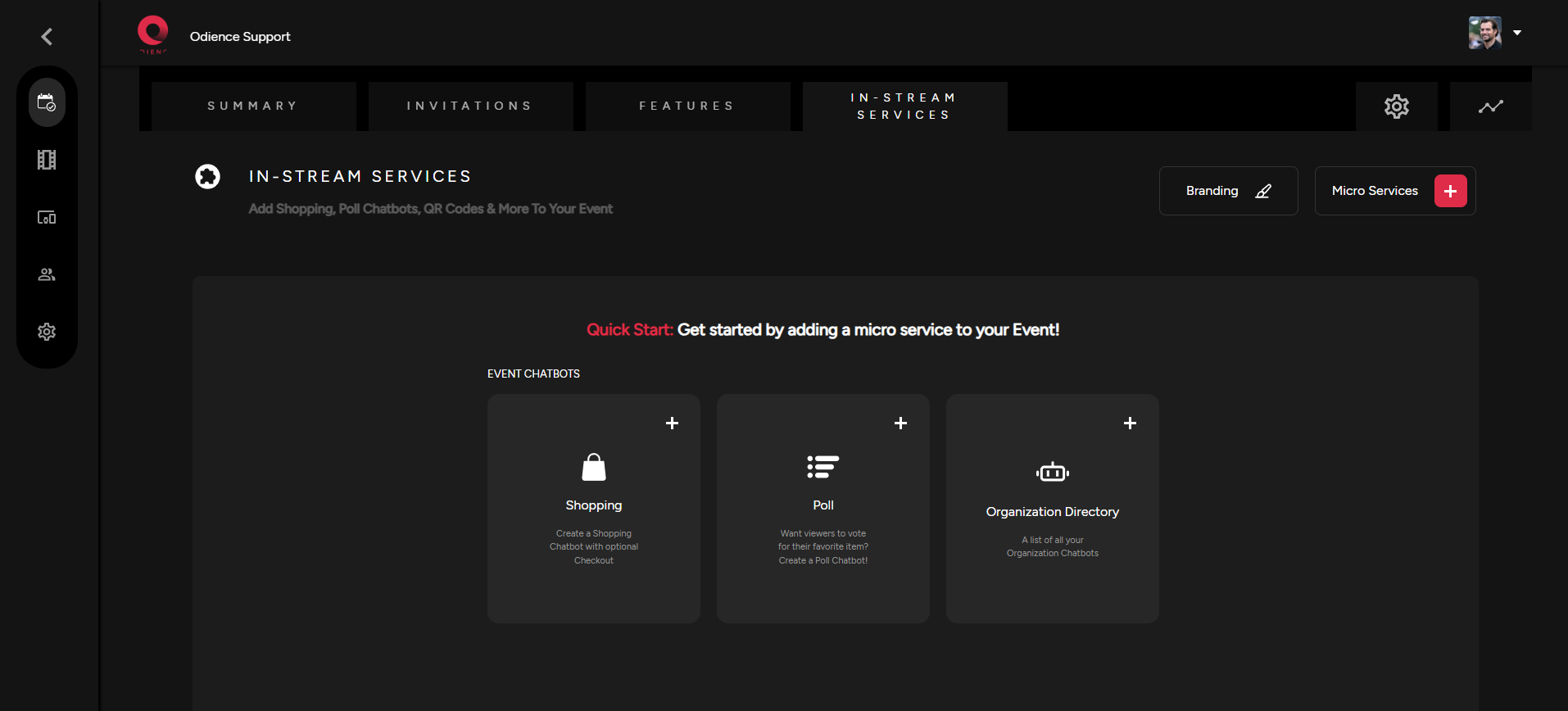1568x711 pixels.
Task: Open the film strip media sidebar icon
Action: click(47, 160)
